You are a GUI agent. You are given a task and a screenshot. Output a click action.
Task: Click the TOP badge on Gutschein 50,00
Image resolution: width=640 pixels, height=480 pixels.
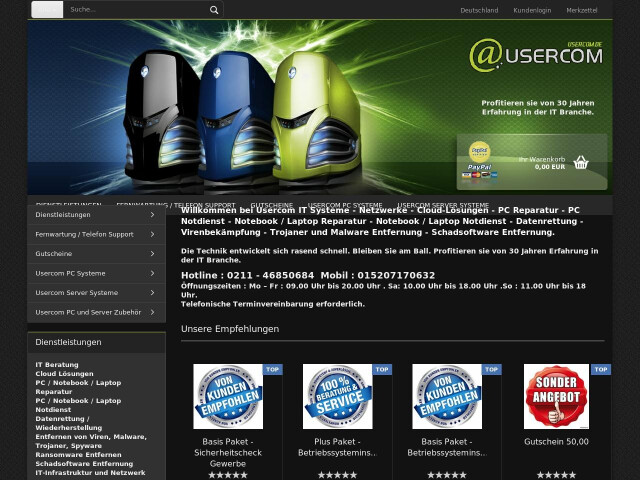[601, 369]
